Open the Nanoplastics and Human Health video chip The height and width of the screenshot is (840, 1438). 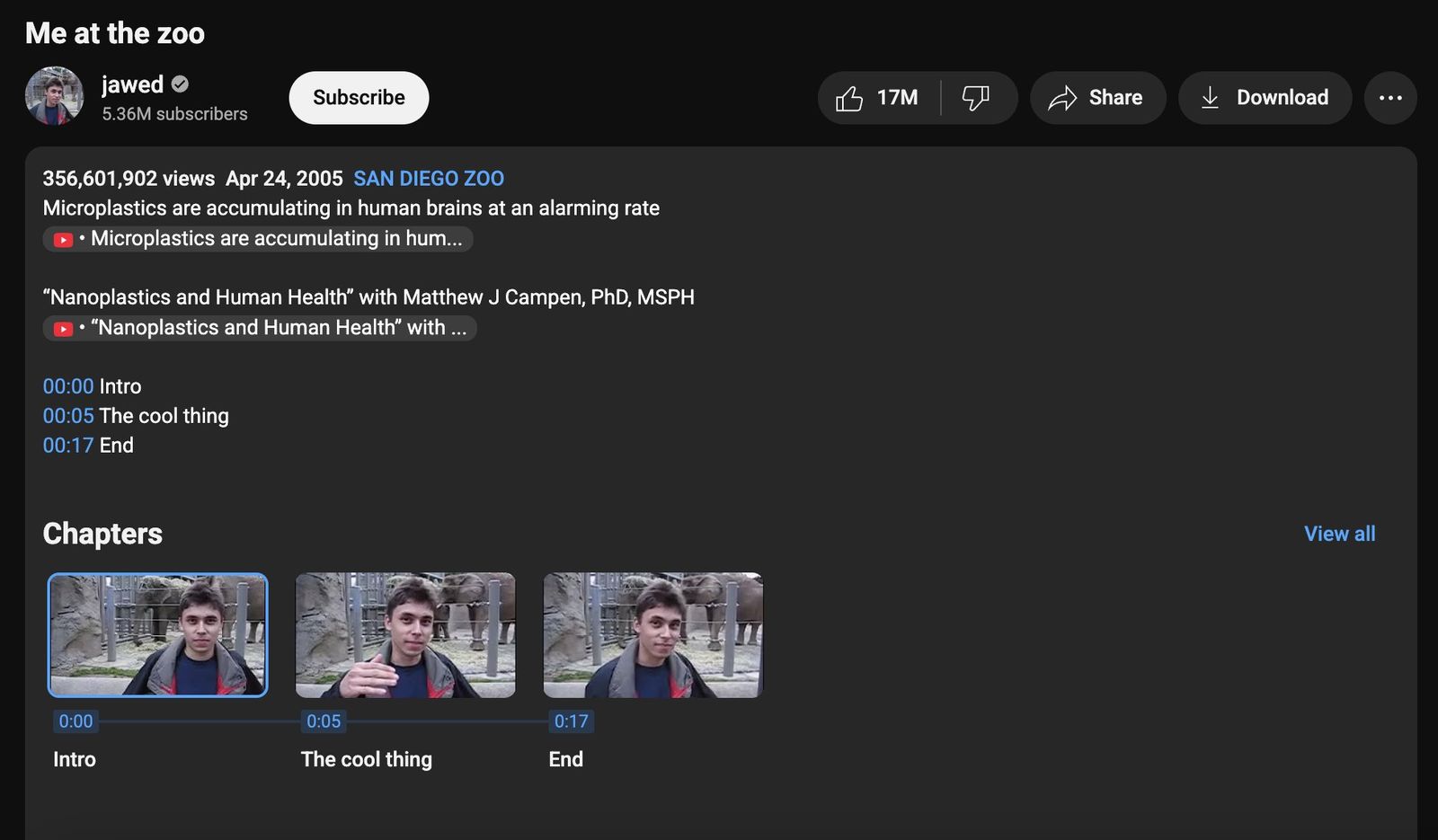click(x=260, y=328)
